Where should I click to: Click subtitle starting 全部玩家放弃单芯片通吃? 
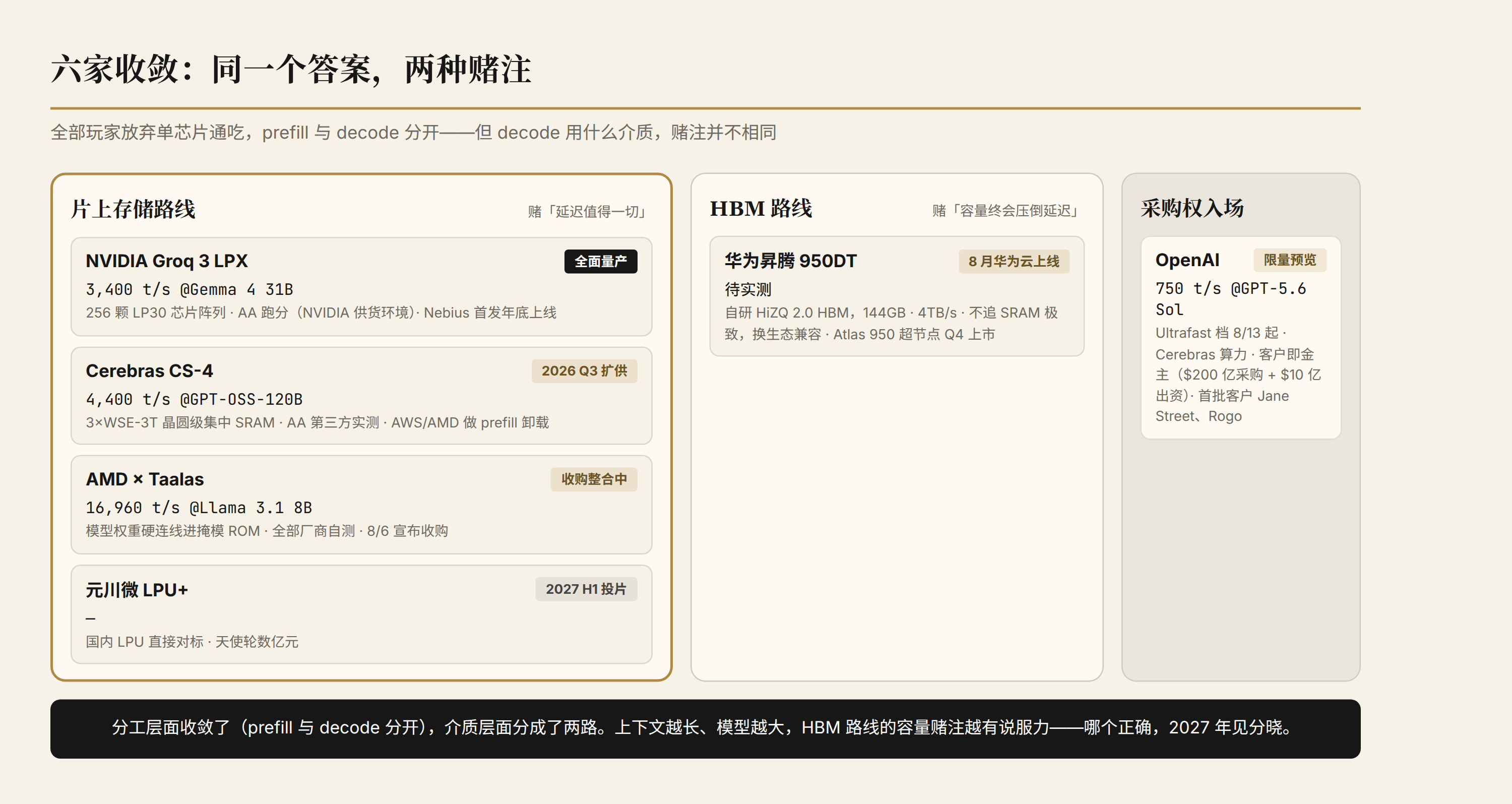(413, 133)
